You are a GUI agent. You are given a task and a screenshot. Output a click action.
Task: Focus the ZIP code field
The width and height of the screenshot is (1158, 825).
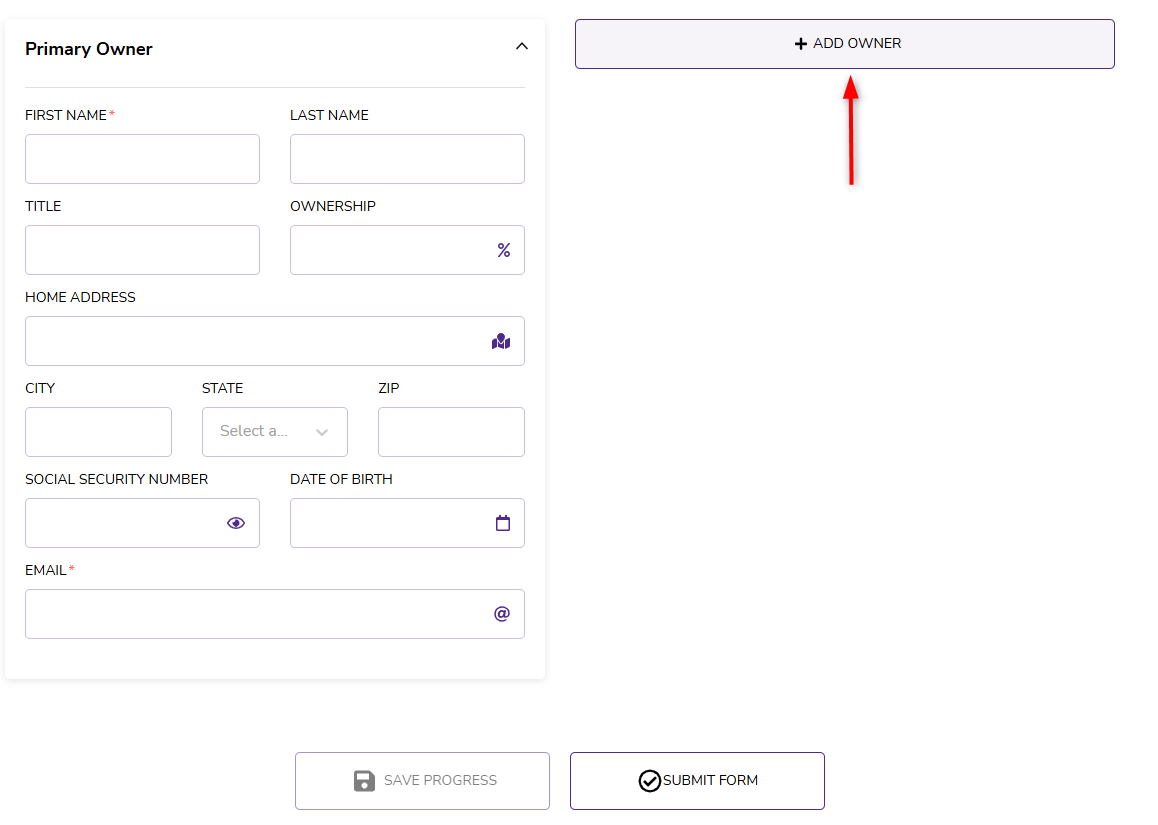tap(451, 432)
